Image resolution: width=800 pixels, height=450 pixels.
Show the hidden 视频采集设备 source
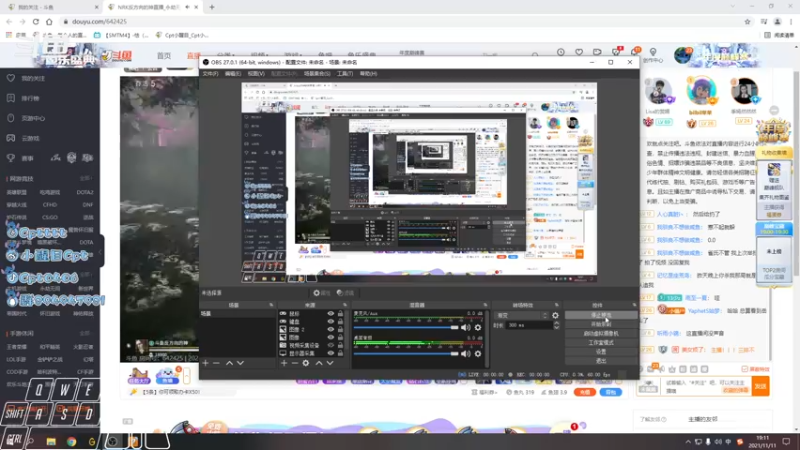(x=331, y=345)
